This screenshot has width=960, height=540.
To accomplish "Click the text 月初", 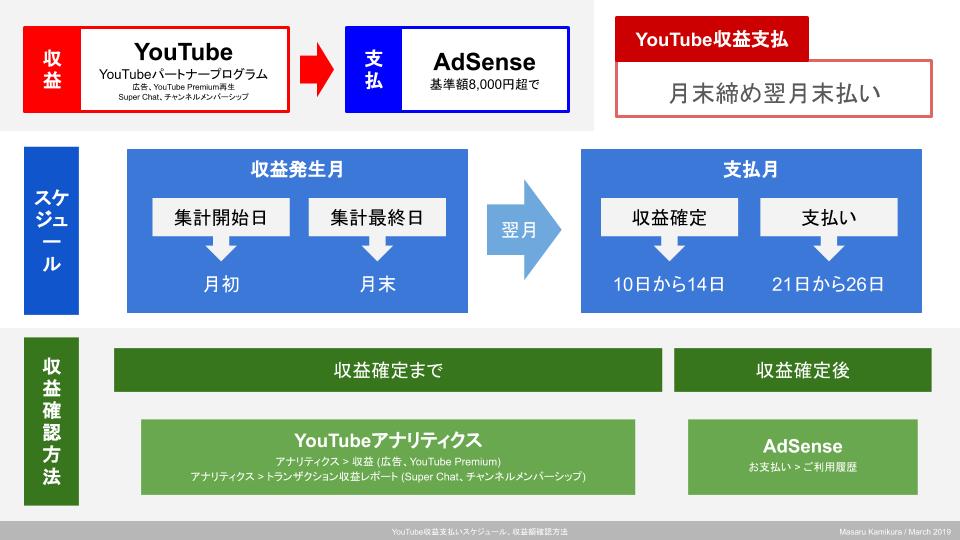I will point(221,284).
